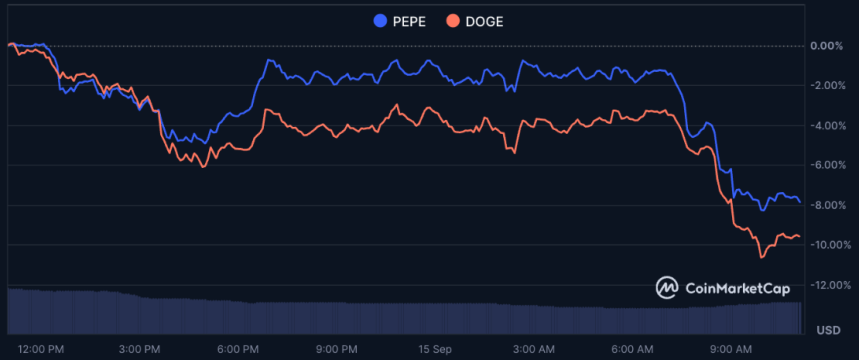The height and width of the screenshot is (360, 859).
Task: Click the blue PEPE legend dot
Action: coord(380,22)
